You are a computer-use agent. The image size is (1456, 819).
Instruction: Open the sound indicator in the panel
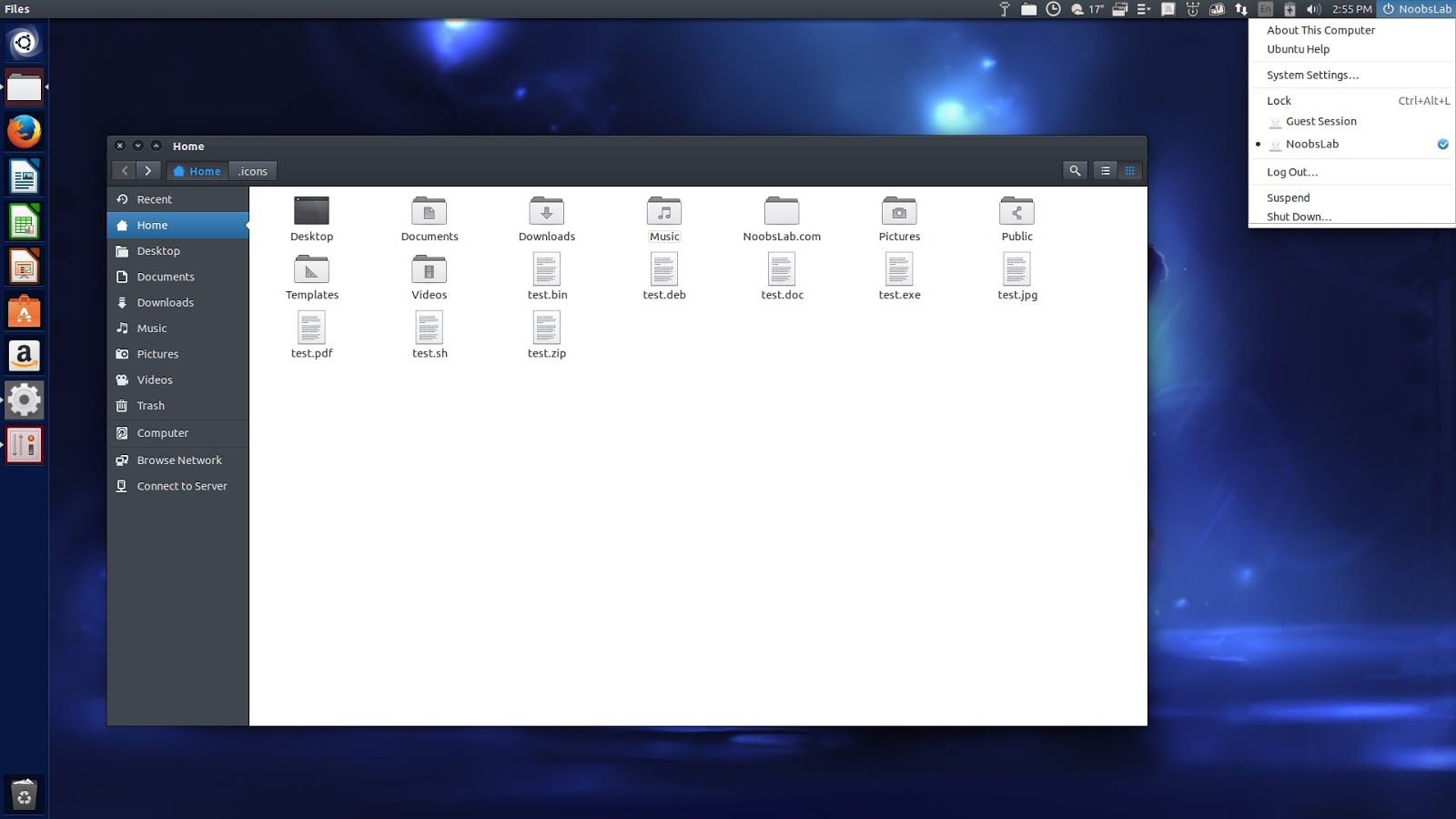tap(1312, 9)
